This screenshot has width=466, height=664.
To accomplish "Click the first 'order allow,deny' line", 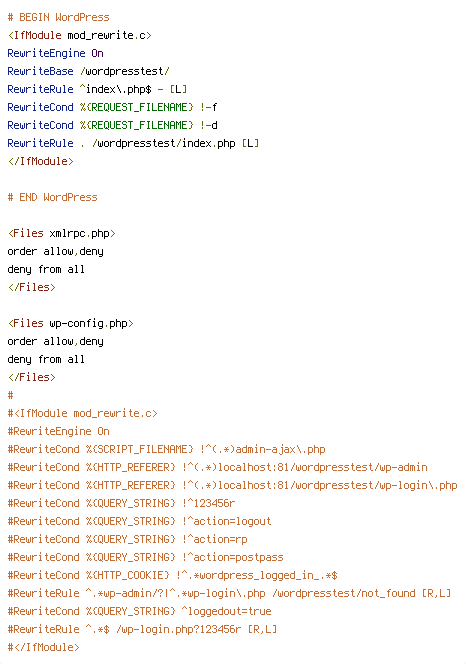I will 55,251.
